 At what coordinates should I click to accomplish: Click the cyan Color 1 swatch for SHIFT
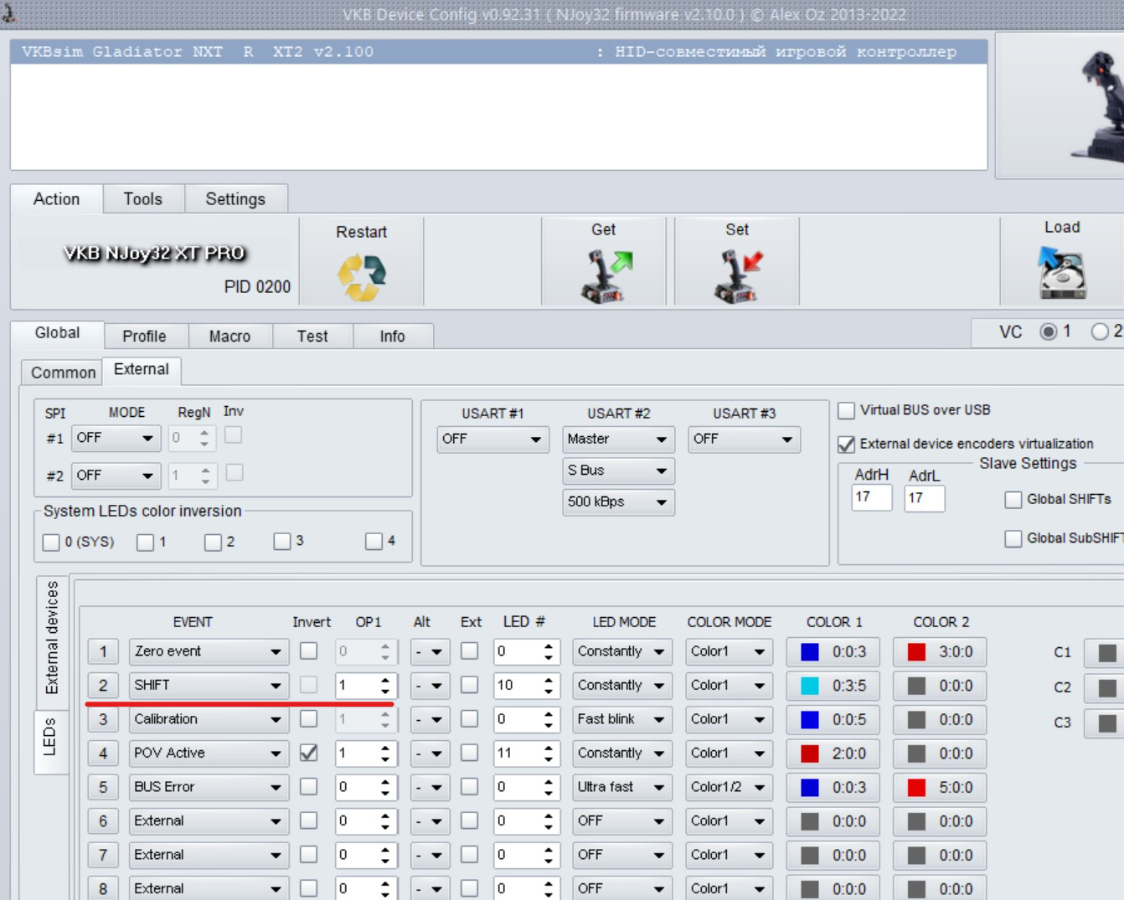pyautogui.click(x=811, y=686)
